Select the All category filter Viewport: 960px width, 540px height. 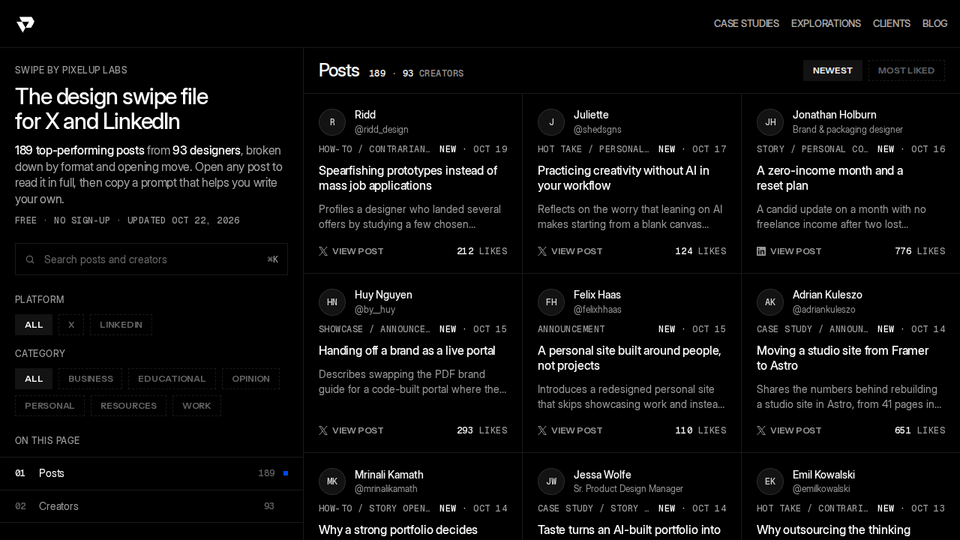coord(34,378)
